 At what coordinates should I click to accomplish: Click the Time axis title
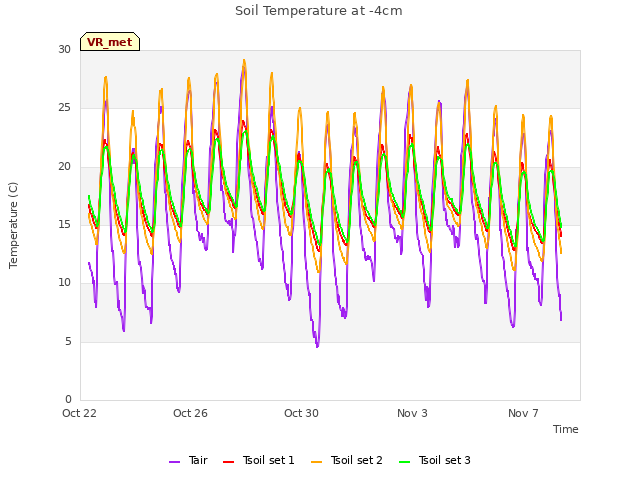[x=566, y=429]
